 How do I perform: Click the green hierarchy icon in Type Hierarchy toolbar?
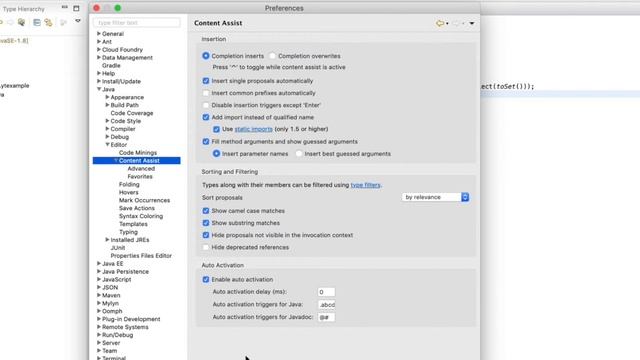click(21, 22)
